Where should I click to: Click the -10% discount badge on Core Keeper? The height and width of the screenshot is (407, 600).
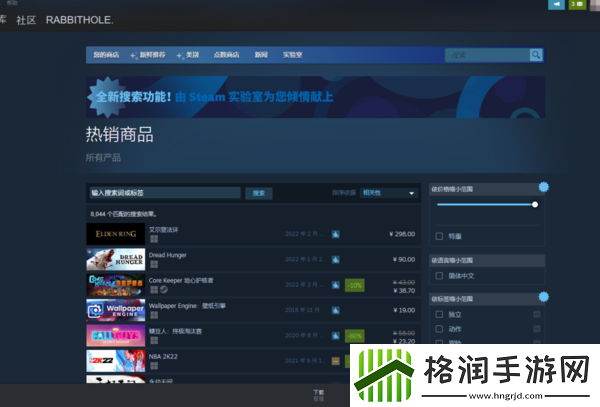click(355, 285)
